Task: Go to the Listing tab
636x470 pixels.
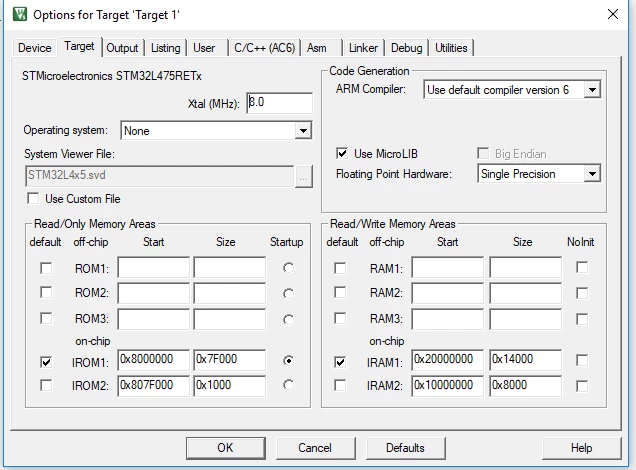Action: click(165, 48)
